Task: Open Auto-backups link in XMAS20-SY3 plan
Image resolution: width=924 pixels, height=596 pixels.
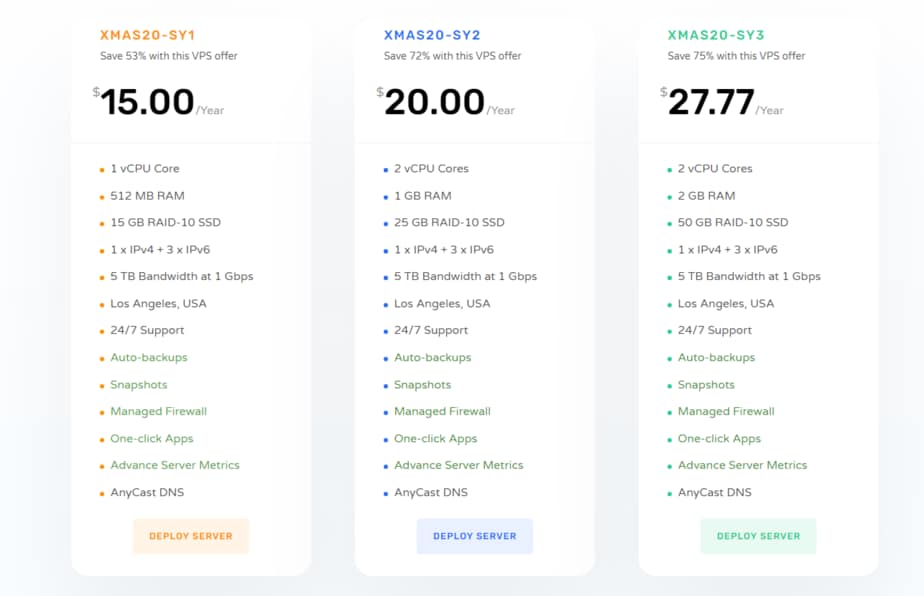Action: (x=717, y=357)
